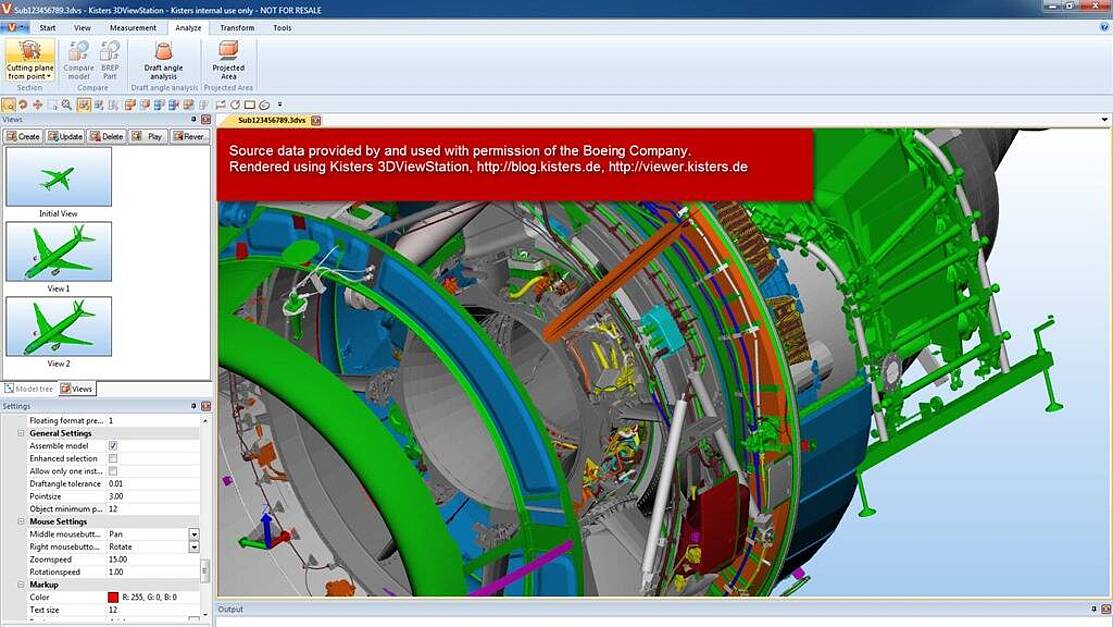Select the Sub123456789.3dvs document tab

click(x=271, y=121)
